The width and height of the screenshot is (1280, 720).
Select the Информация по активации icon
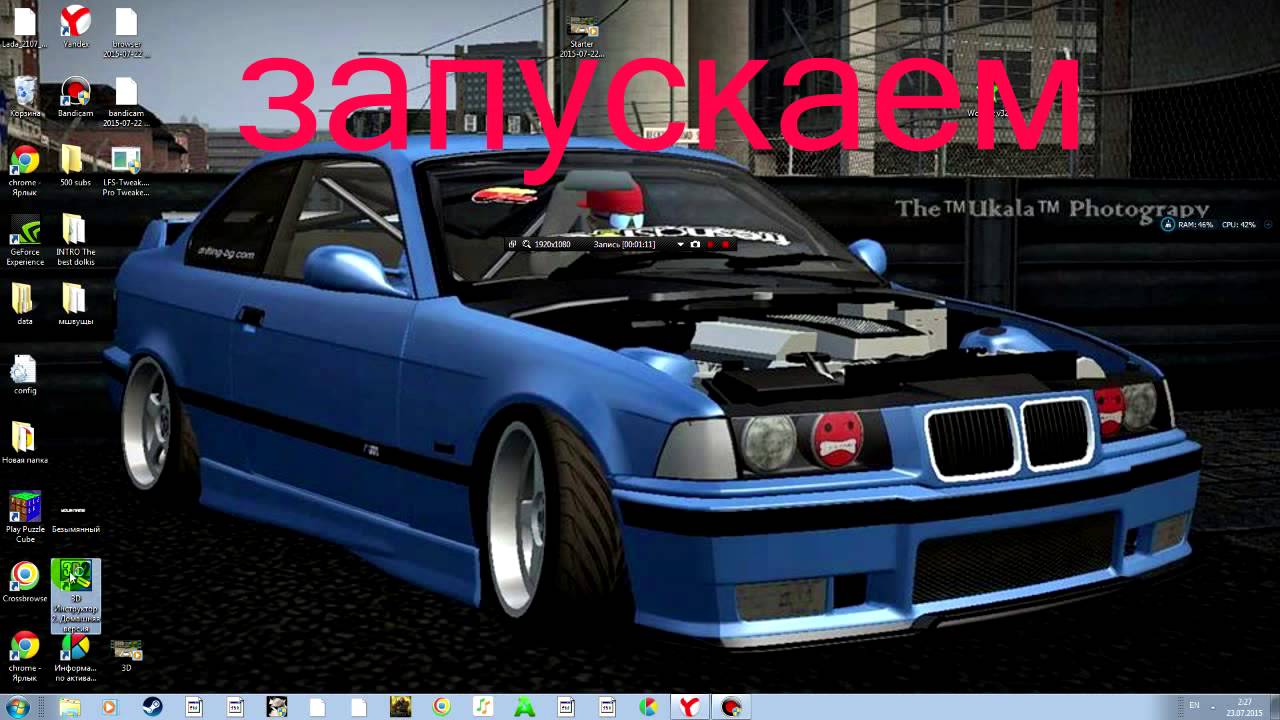click(76, 656)
